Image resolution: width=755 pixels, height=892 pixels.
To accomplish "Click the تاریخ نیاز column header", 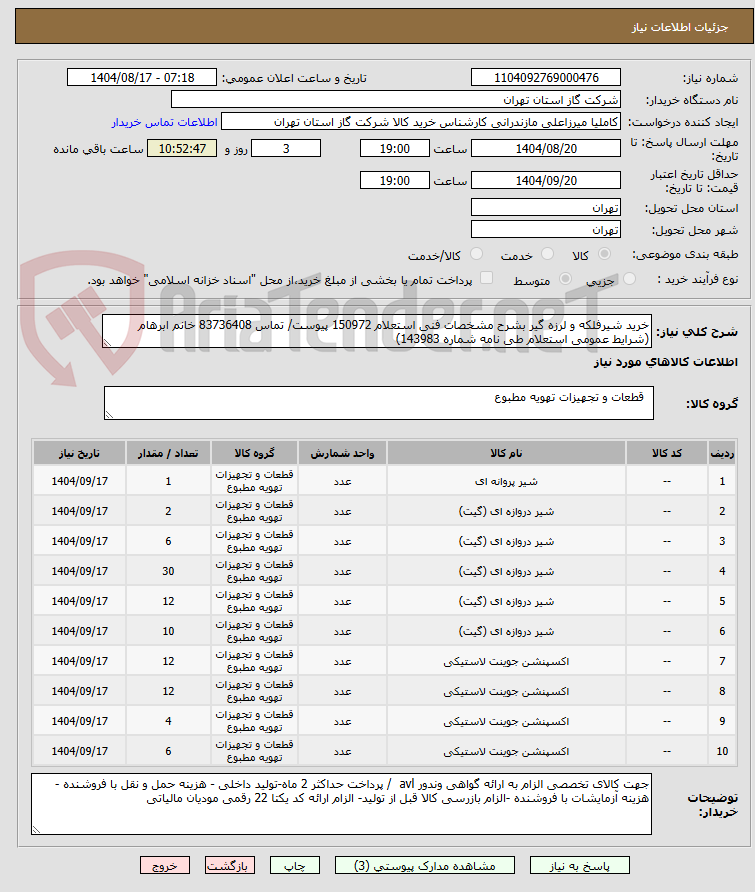I will pyautogui.click(x=80, y=453).
